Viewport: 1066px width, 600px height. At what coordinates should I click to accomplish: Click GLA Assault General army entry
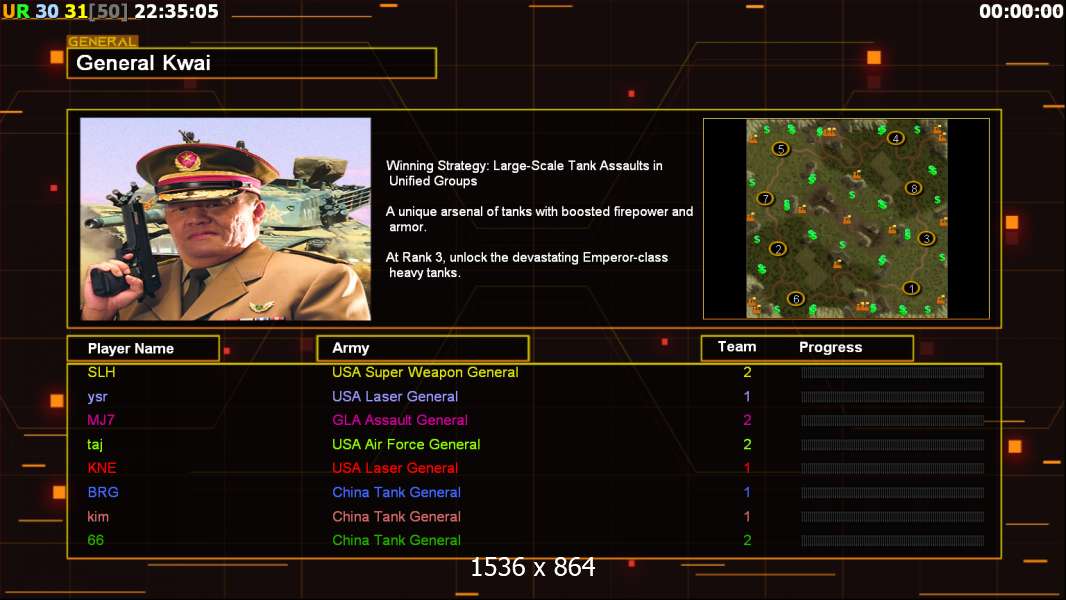(x=400, y=420)
